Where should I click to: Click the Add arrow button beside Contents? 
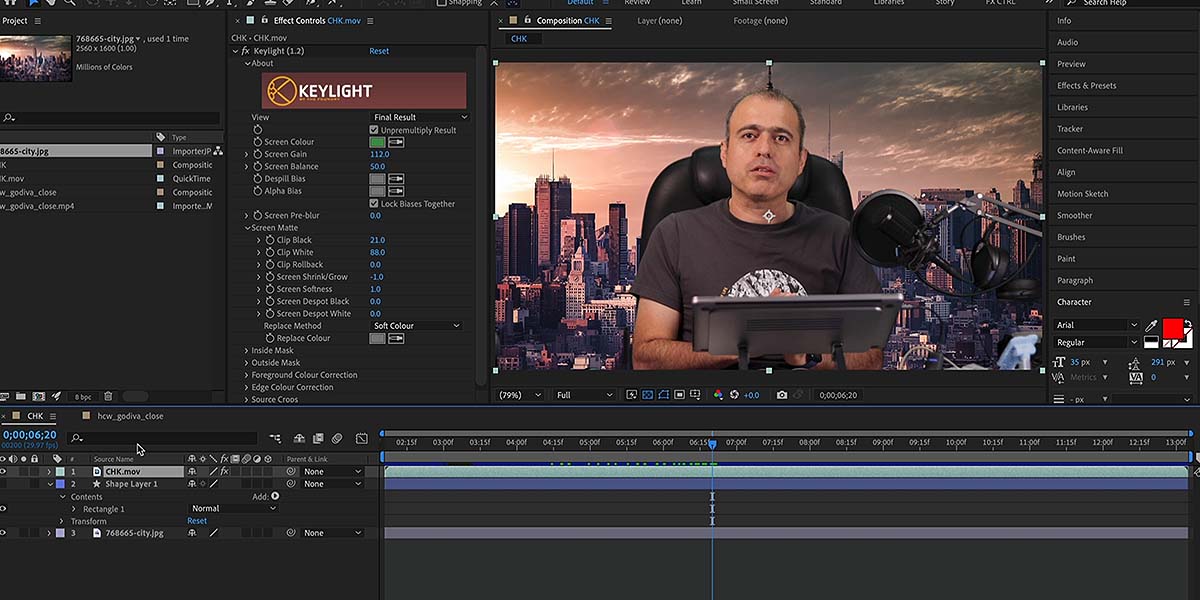pyautogui.click(x=275, y=496)
